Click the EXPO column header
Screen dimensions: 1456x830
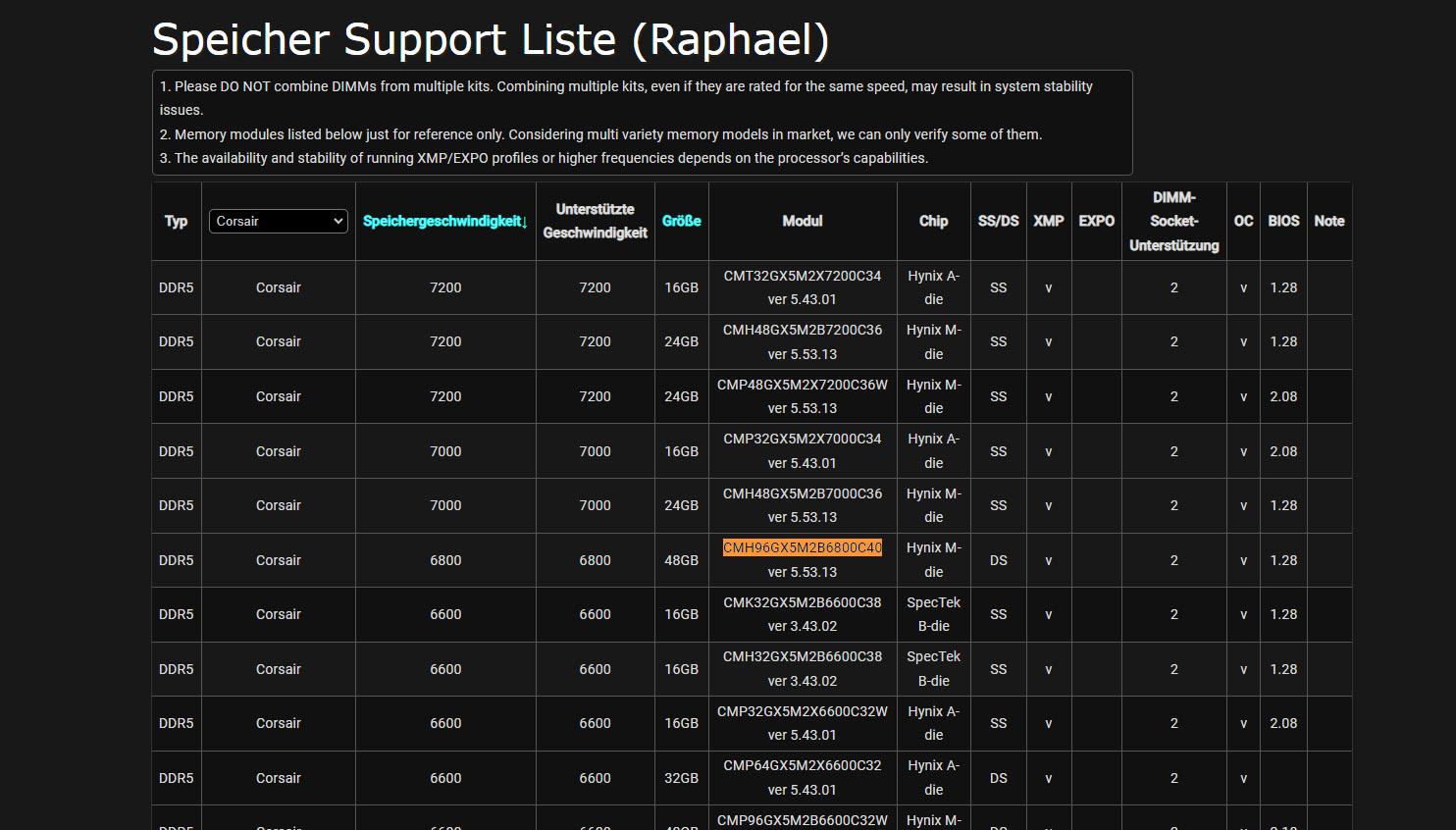point(1096,222)
